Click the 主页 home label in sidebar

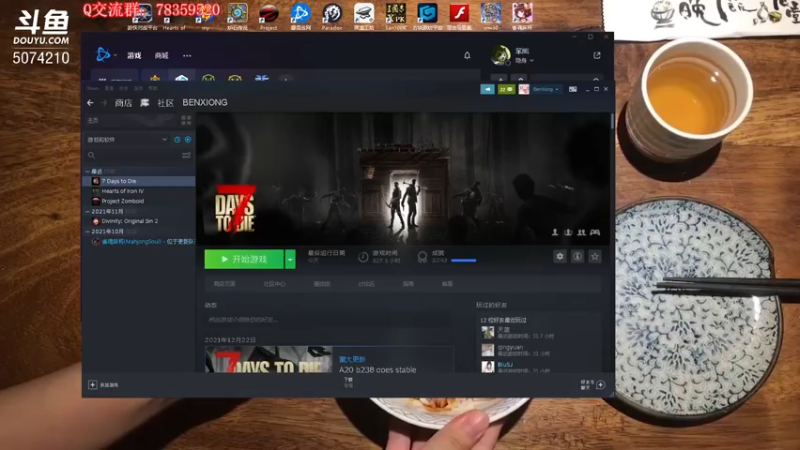click(x=93, y=120)
